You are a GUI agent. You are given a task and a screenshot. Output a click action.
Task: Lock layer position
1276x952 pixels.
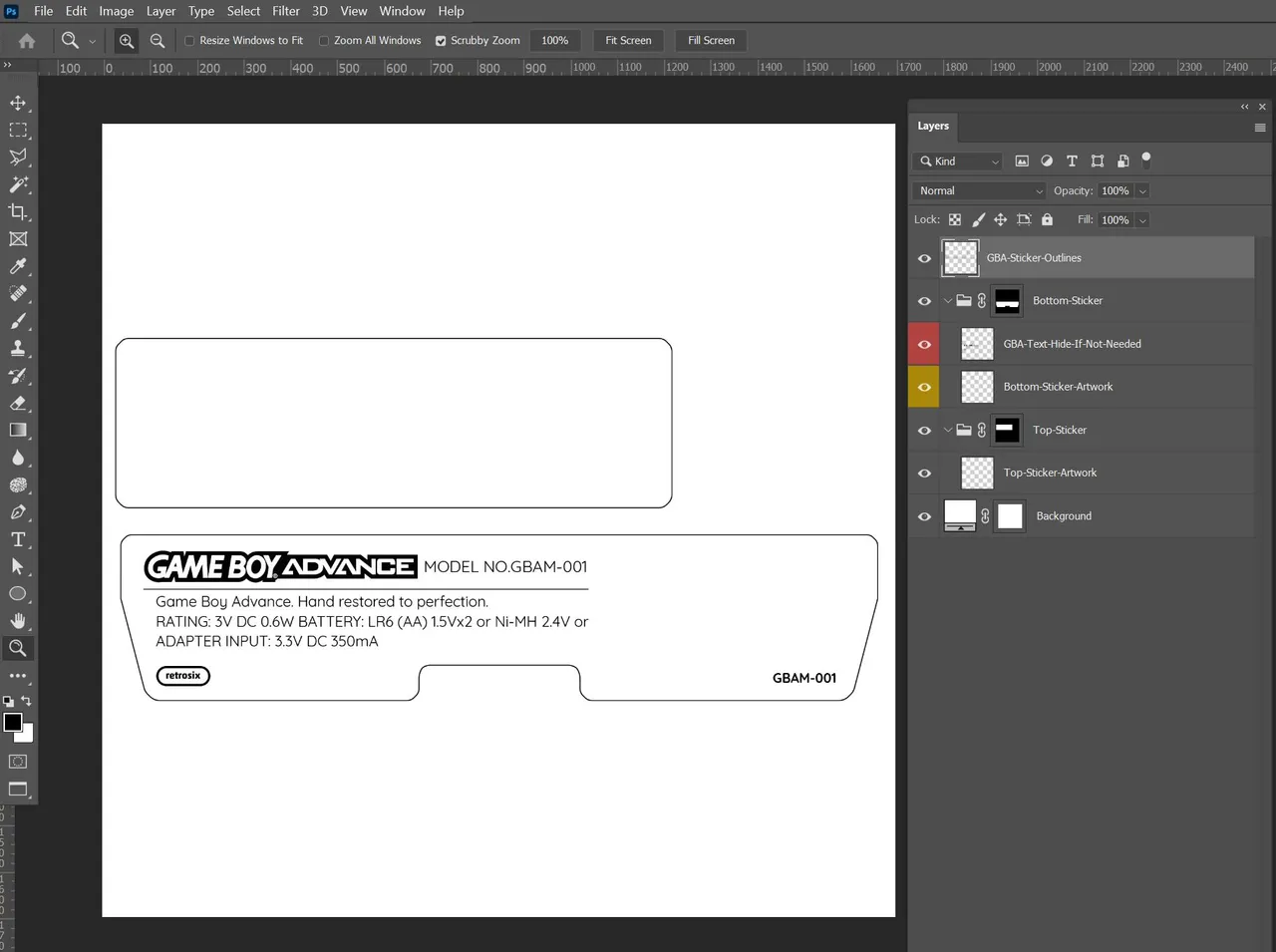click(1000, 219)
